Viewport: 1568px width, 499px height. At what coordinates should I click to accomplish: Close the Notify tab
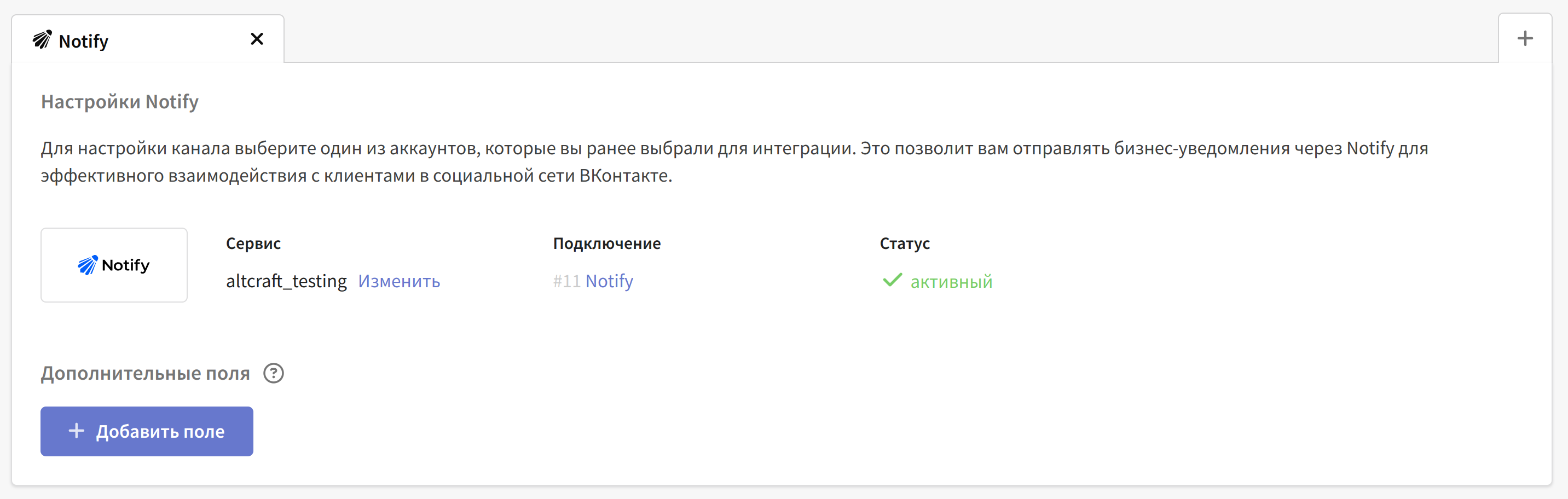(x=257, y=39)
